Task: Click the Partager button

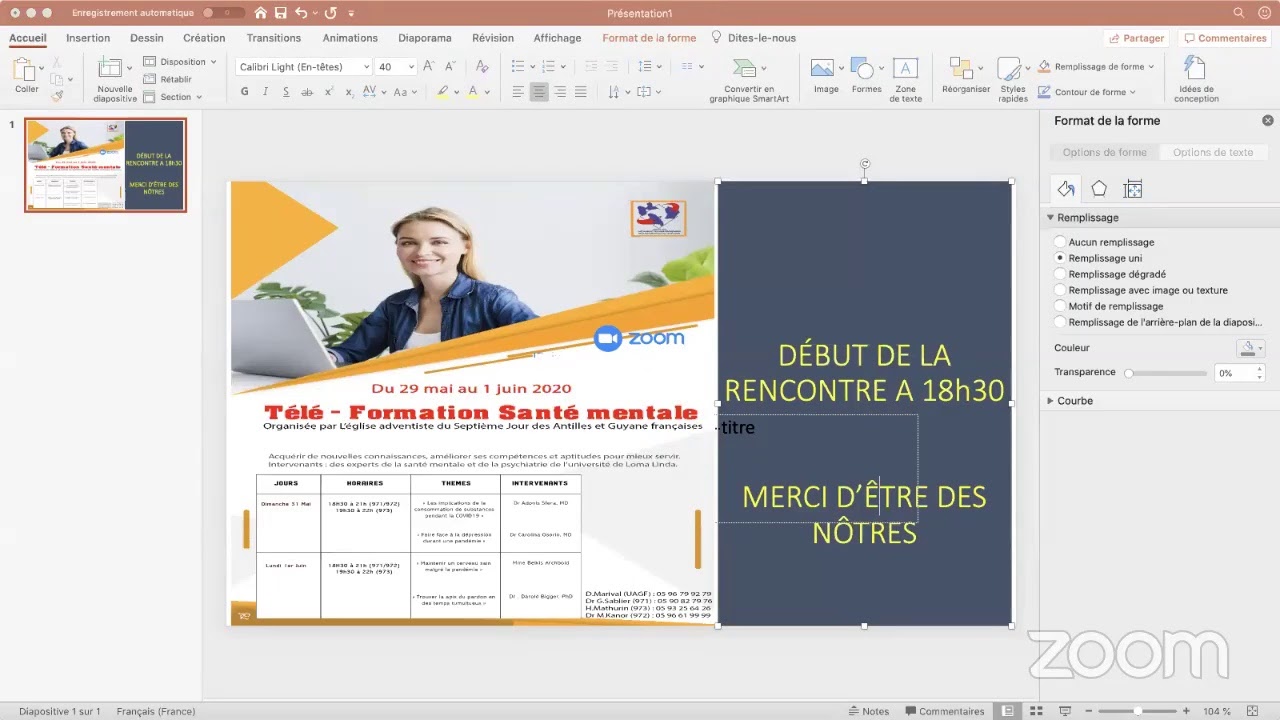Action: click(x=1136, y=38)
